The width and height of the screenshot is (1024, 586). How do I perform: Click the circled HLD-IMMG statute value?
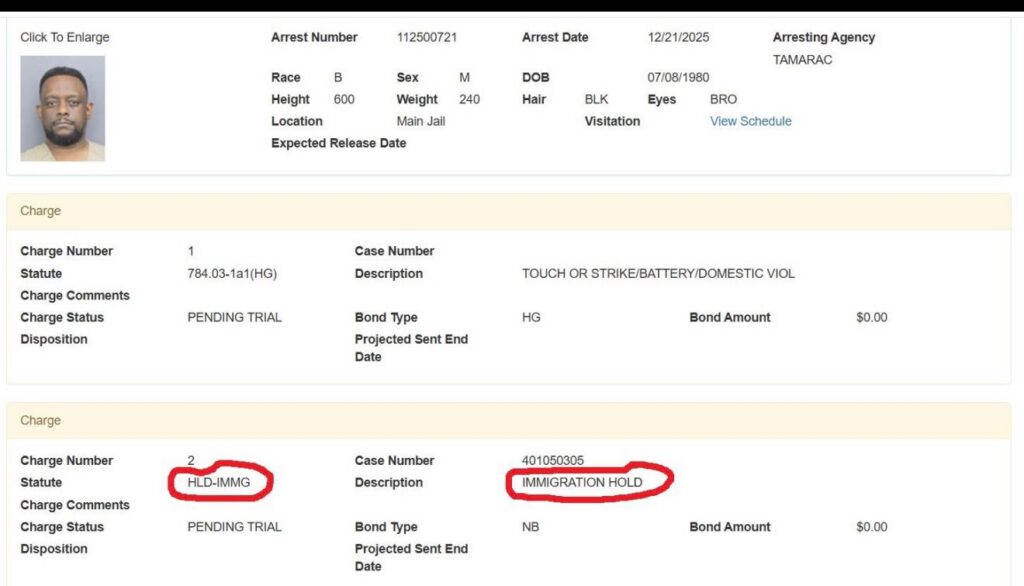218,483
